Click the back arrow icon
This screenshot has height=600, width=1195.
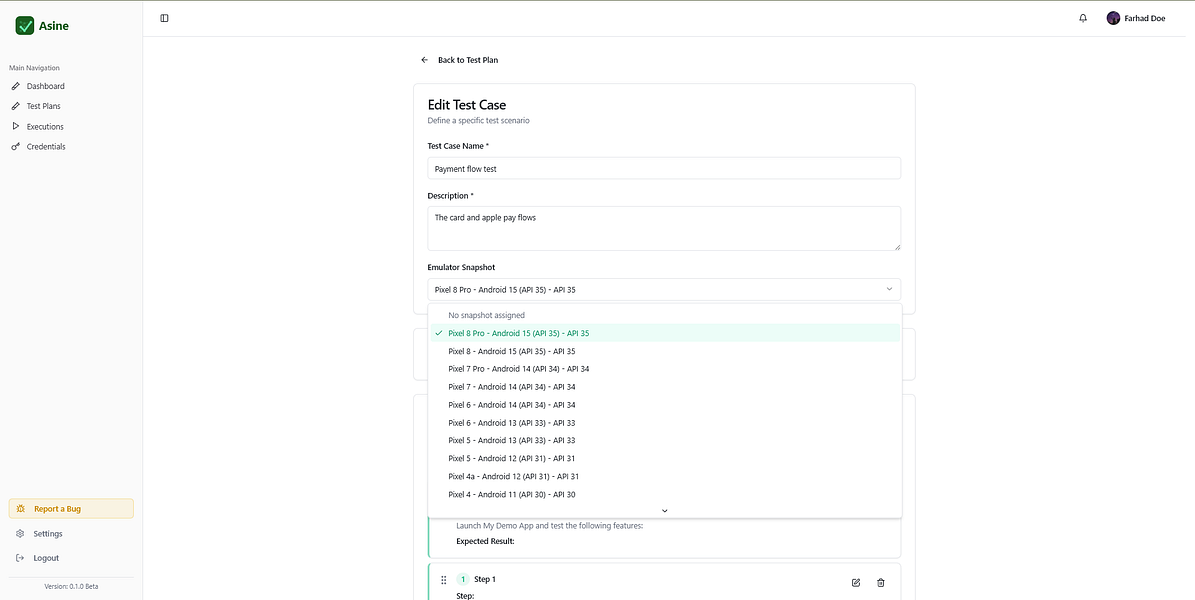[x=424, y=59]
